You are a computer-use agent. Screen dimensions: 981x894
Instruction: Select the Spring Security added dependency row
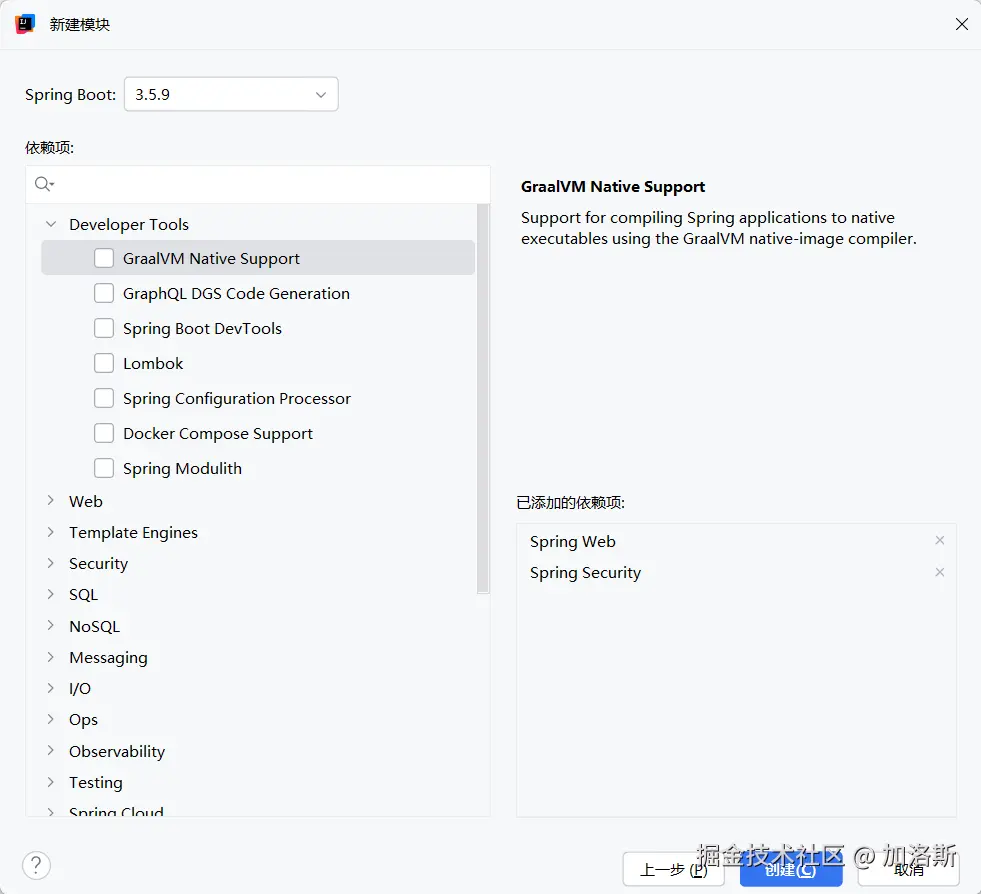pos(736,572)
